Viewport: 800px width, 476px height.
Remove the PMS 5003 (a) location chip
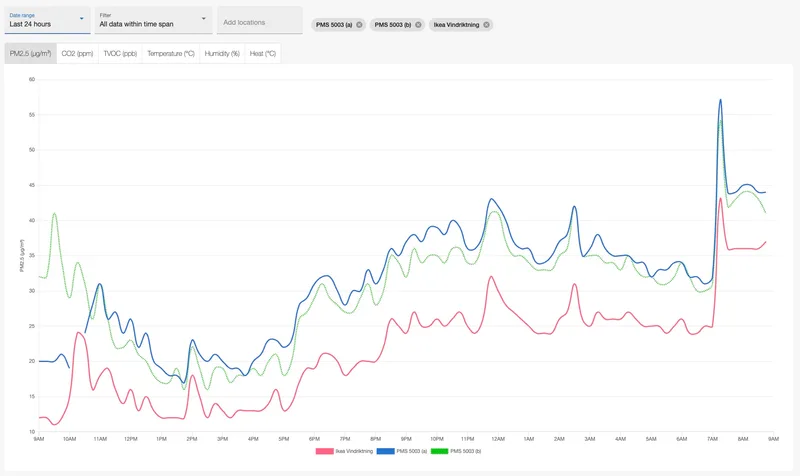pos(359,24)
